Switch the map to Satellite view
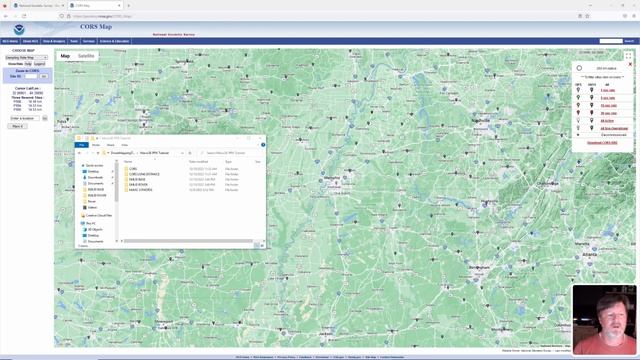 tap(86, 56)
